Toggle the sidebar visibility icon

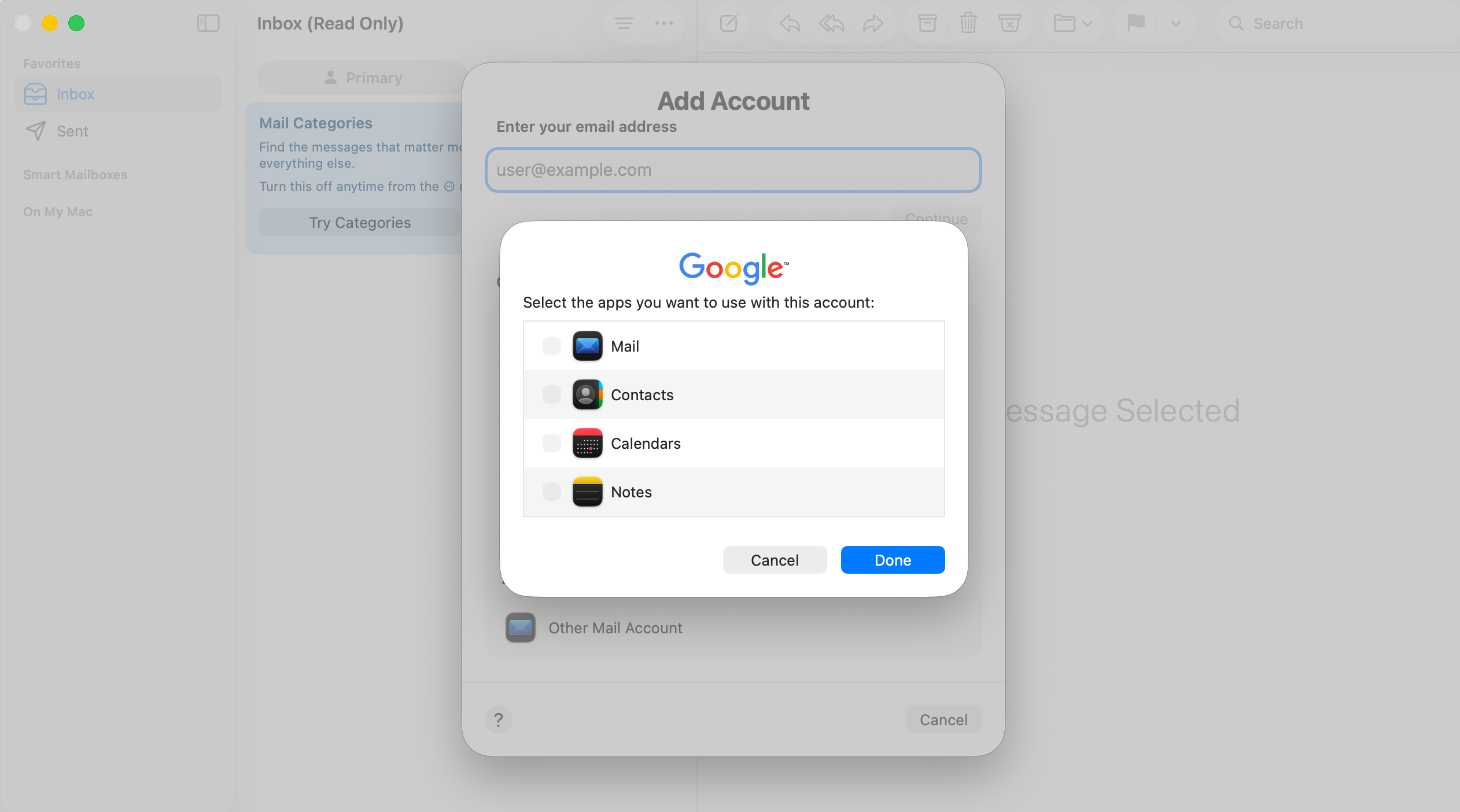click(208, 23)
